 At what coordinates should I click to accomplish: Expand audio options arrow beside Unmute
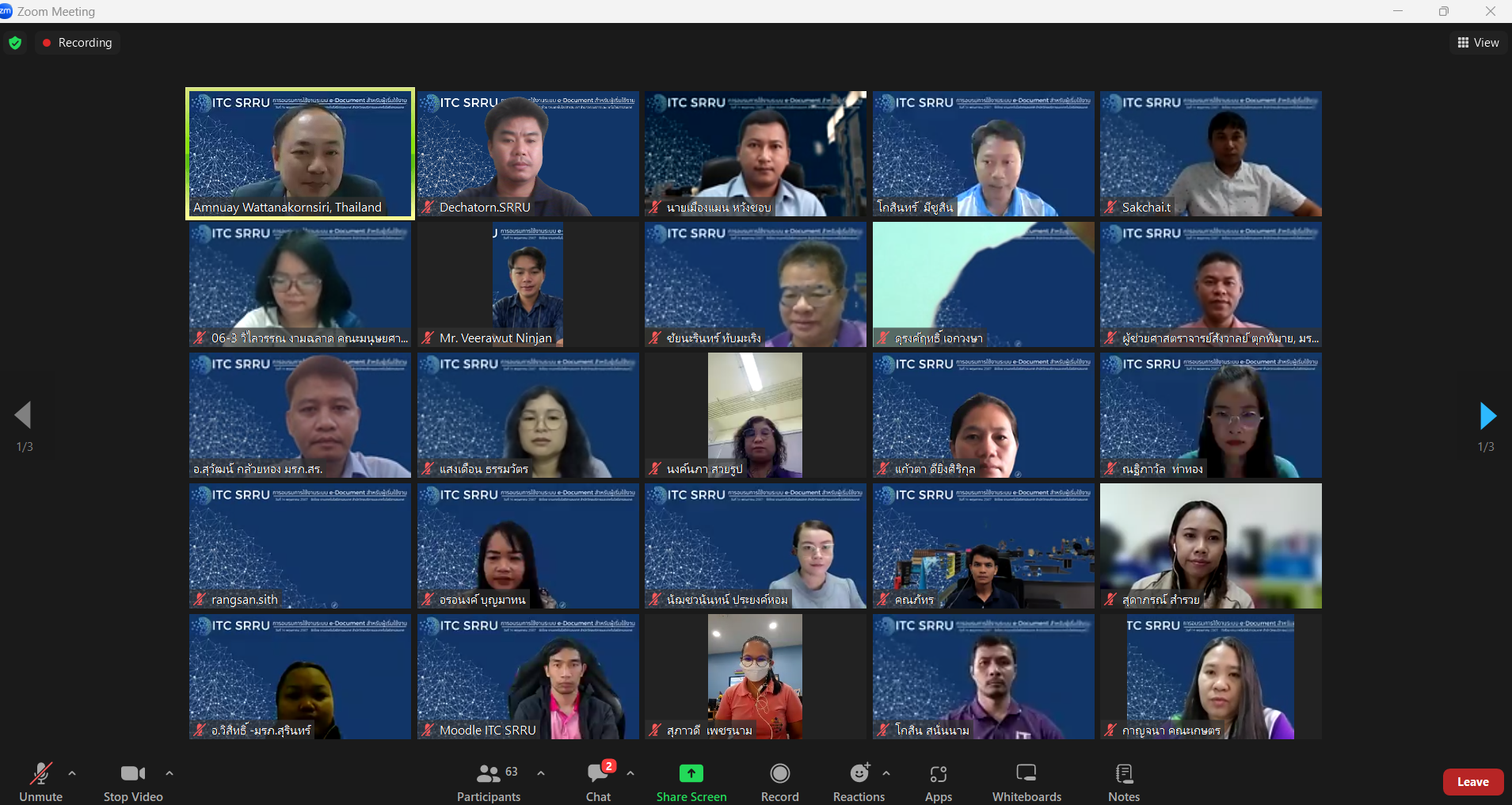[x=72, y=773]
